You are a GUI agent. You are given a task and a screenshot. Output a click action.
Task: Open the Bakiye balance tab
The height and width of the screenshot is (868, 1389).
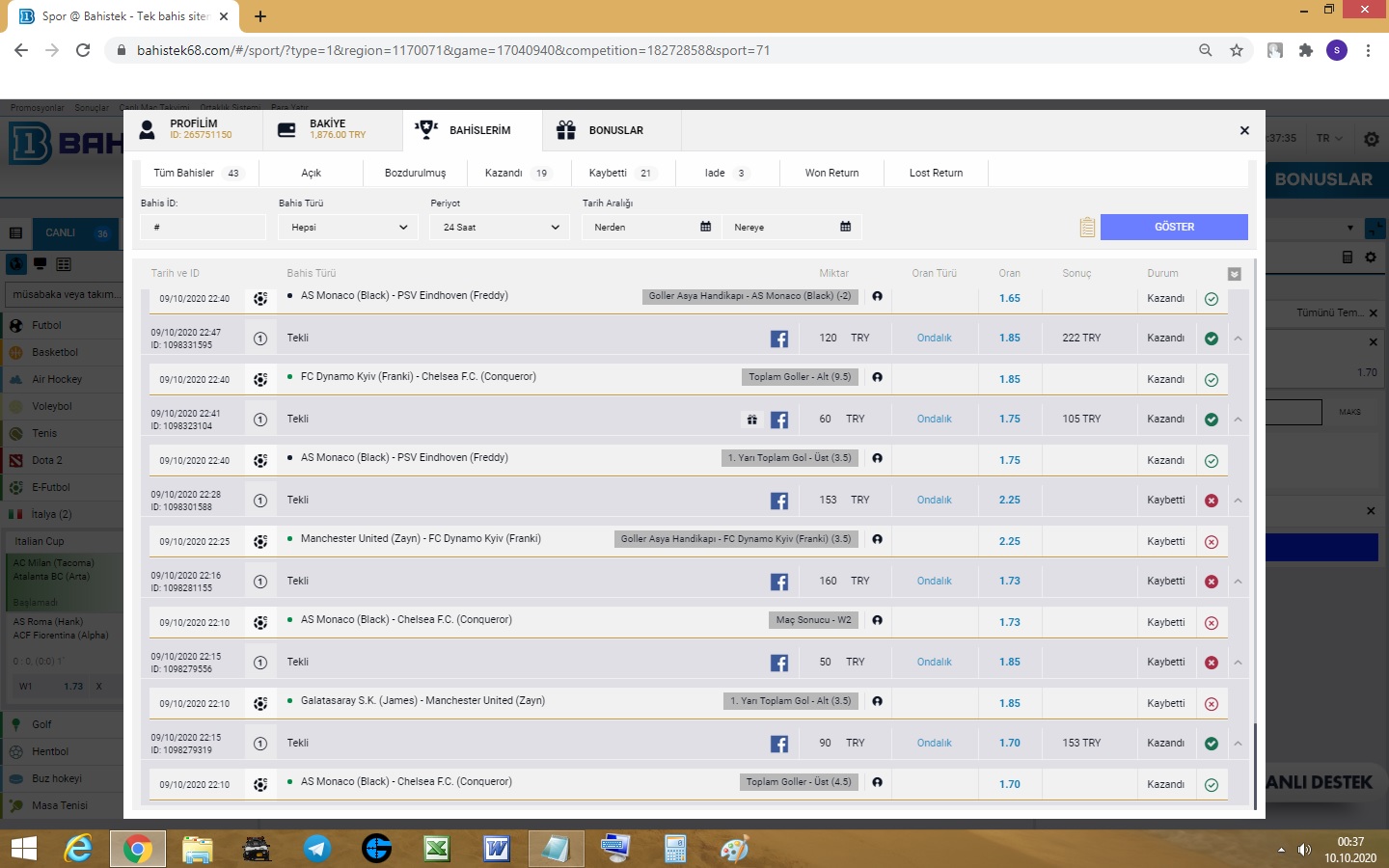pos(333,129)
